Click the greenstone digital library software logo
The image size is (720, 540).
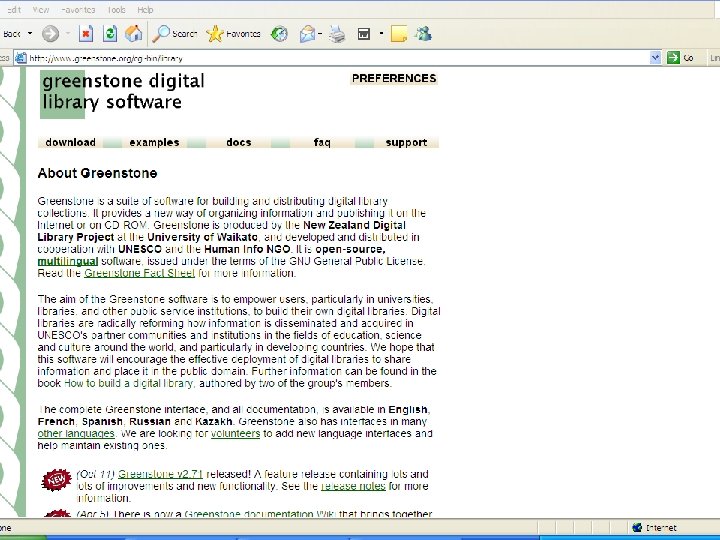(x=123, y=93)
